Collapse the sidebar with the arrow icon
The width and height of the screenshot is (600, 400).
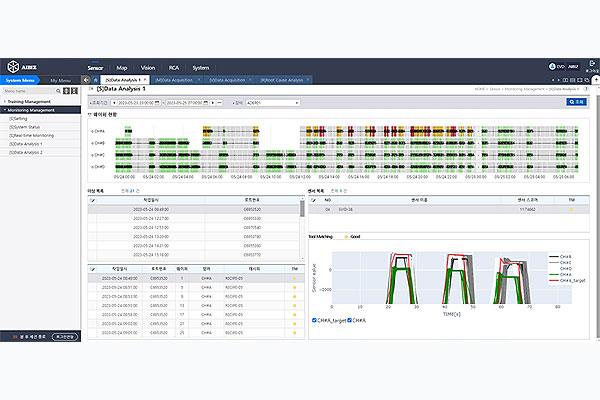click(x=86, y=80)
